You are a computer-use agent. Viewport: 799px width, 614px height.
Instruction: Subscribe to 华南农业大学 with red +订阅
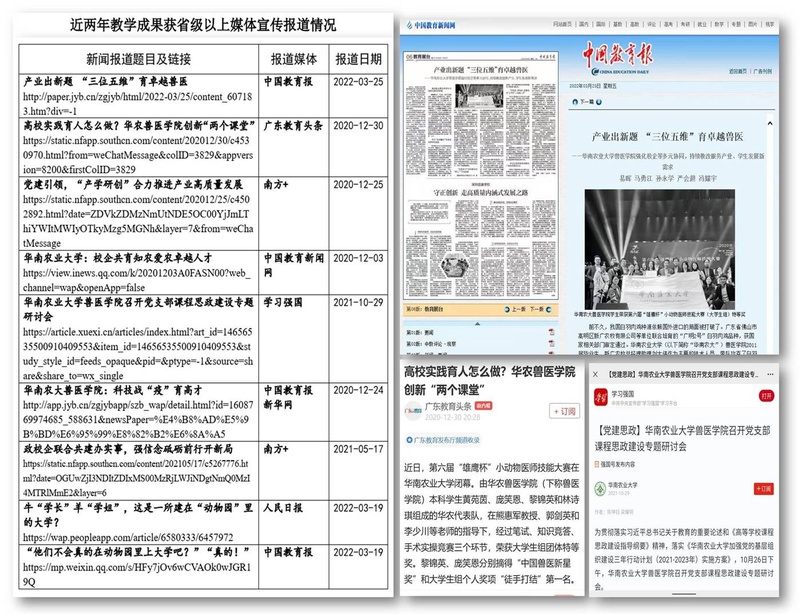click(763, 489)
